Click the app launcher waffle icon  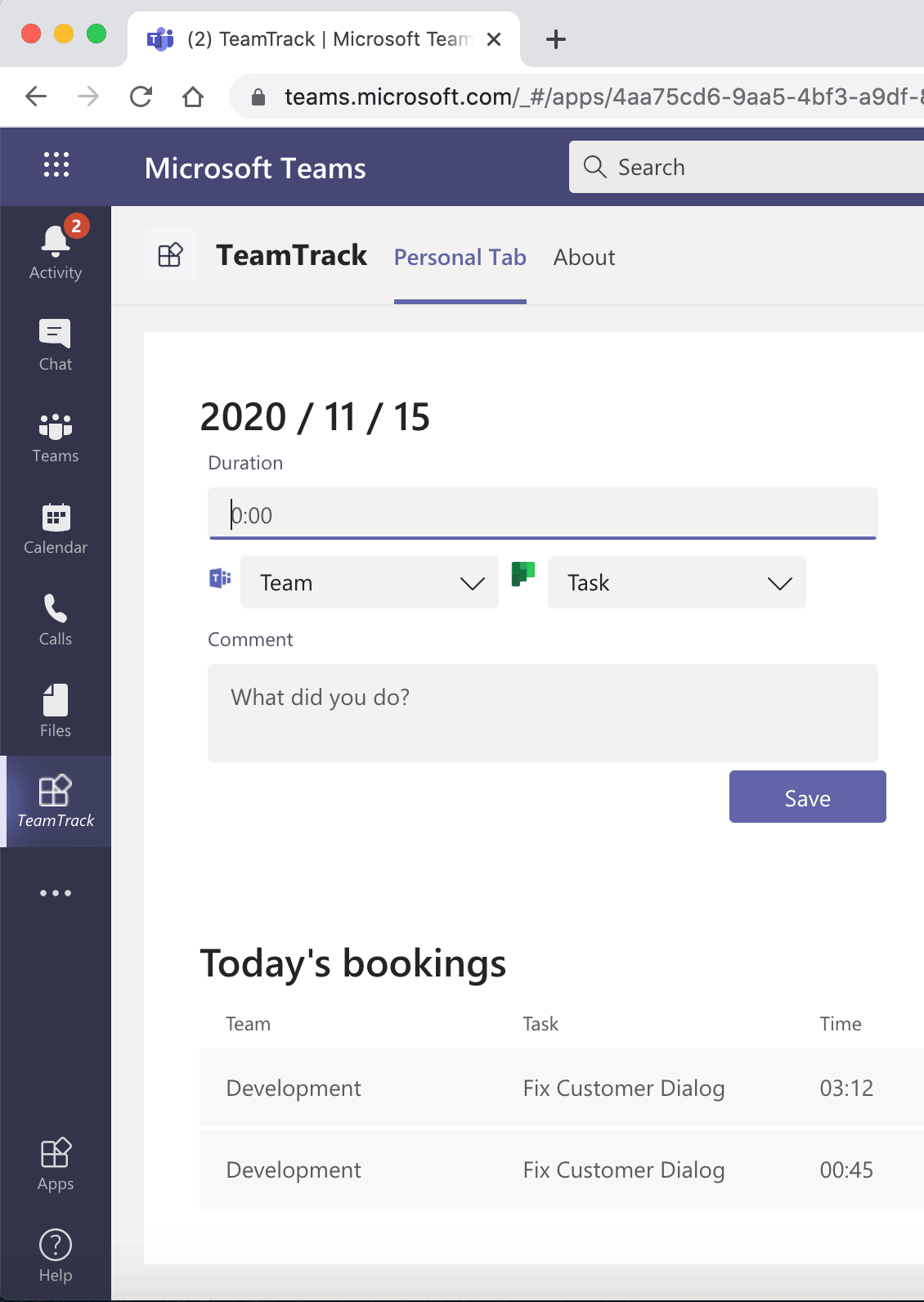56,165
